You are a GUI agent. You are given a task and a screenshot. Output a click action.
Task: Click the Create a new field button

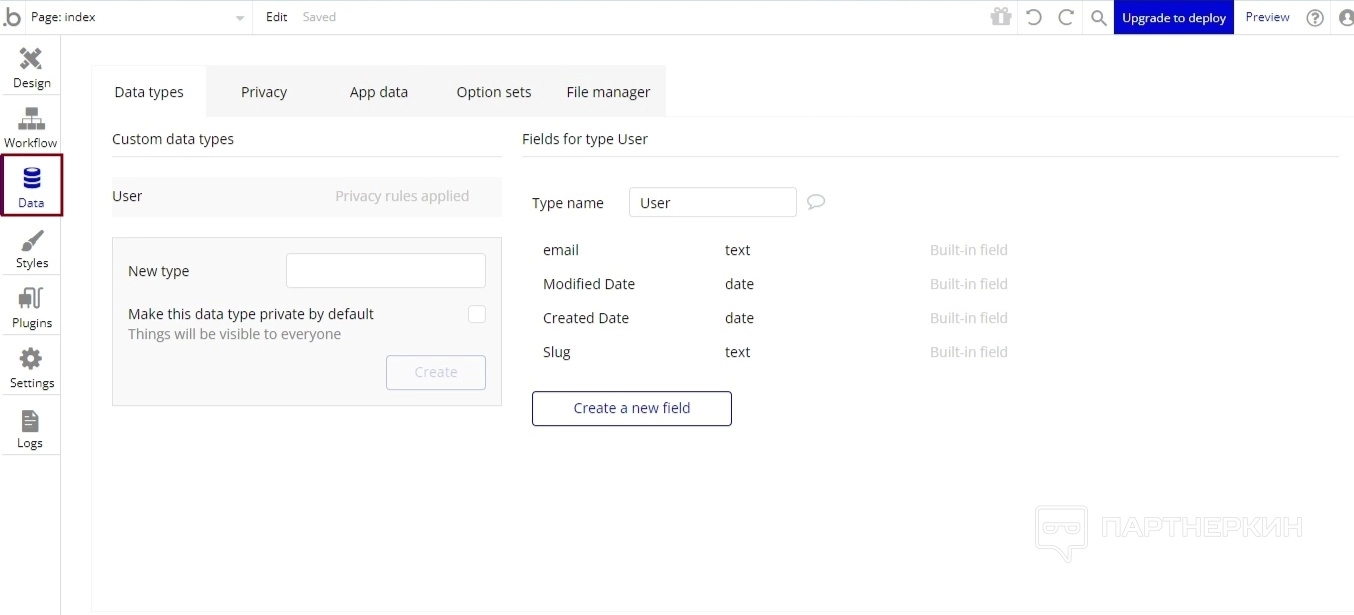(x=632, y=408)
